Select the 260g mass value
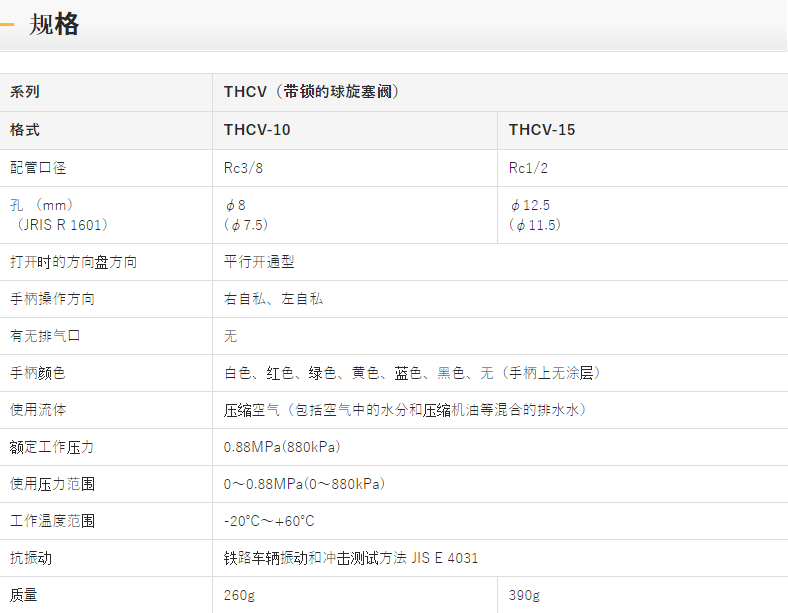The height and width of the screenshot is (613, 788). tap(240, 595)
